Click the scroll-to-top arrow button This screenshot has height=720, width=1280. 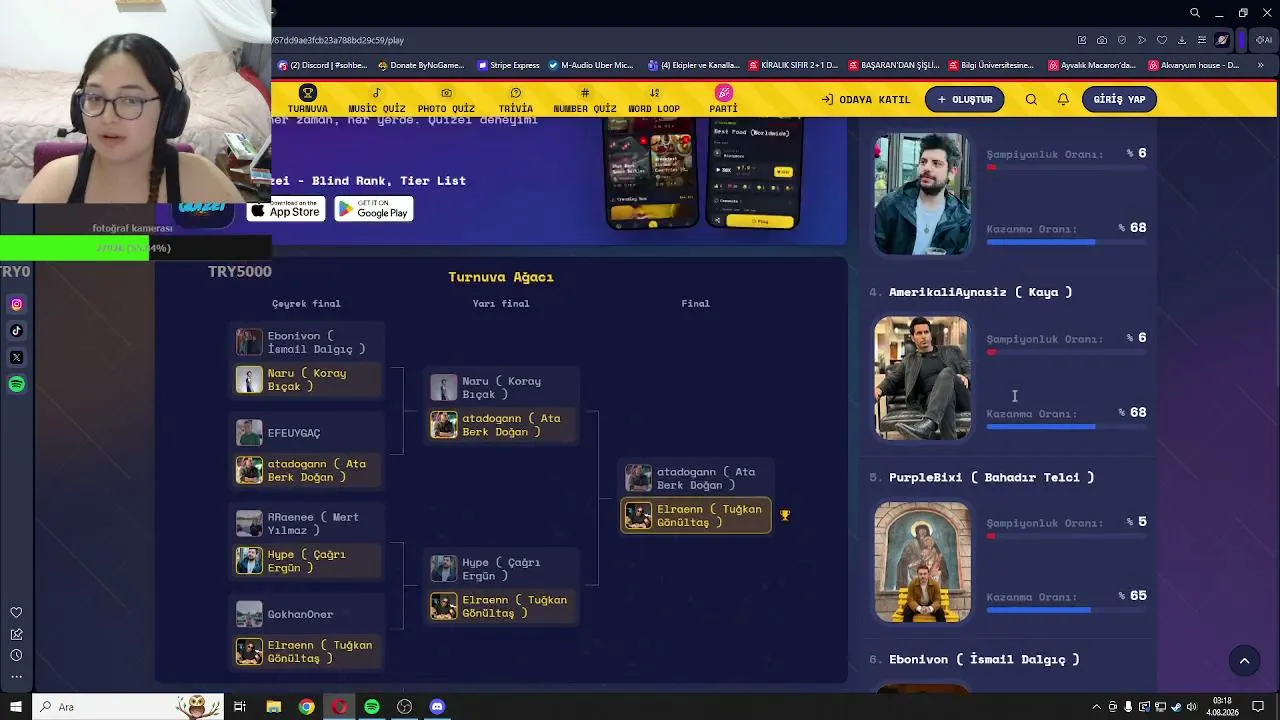1244,660
